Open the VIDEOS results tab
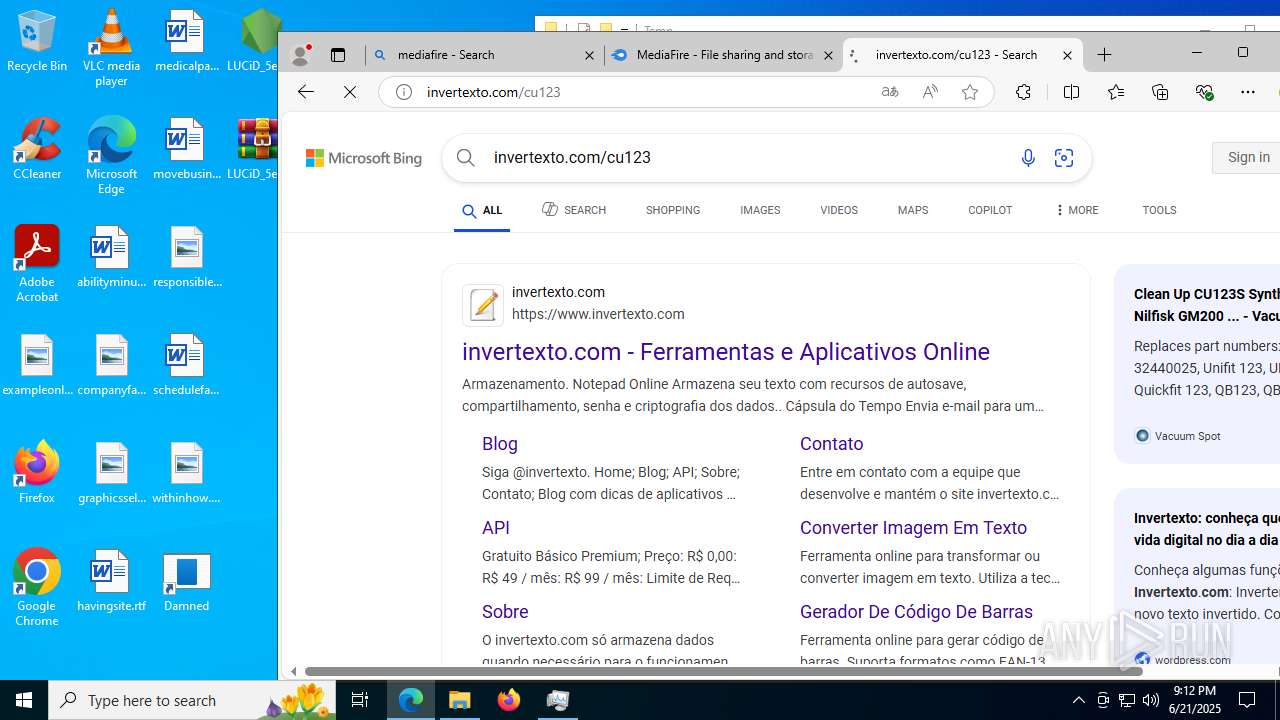Viewport: 1280px width, 720px height. tap(839, 210)
